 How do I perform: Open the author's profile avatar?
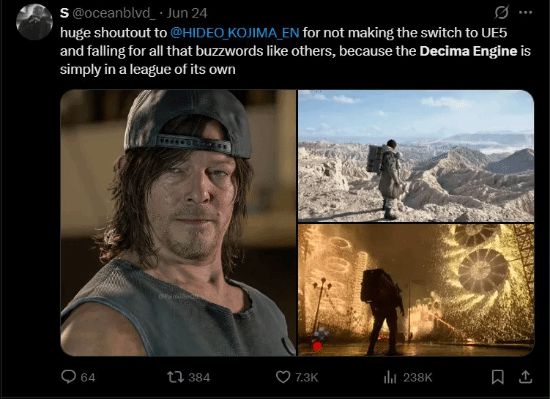34,22
